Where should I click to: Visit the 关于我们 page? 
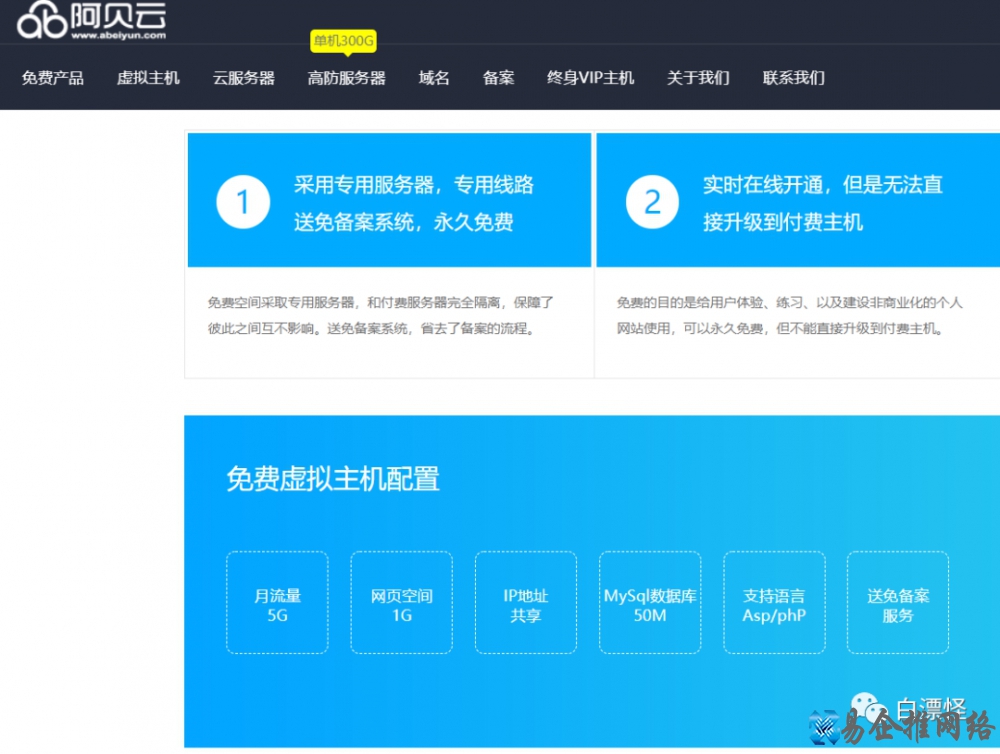click(698, 78)
